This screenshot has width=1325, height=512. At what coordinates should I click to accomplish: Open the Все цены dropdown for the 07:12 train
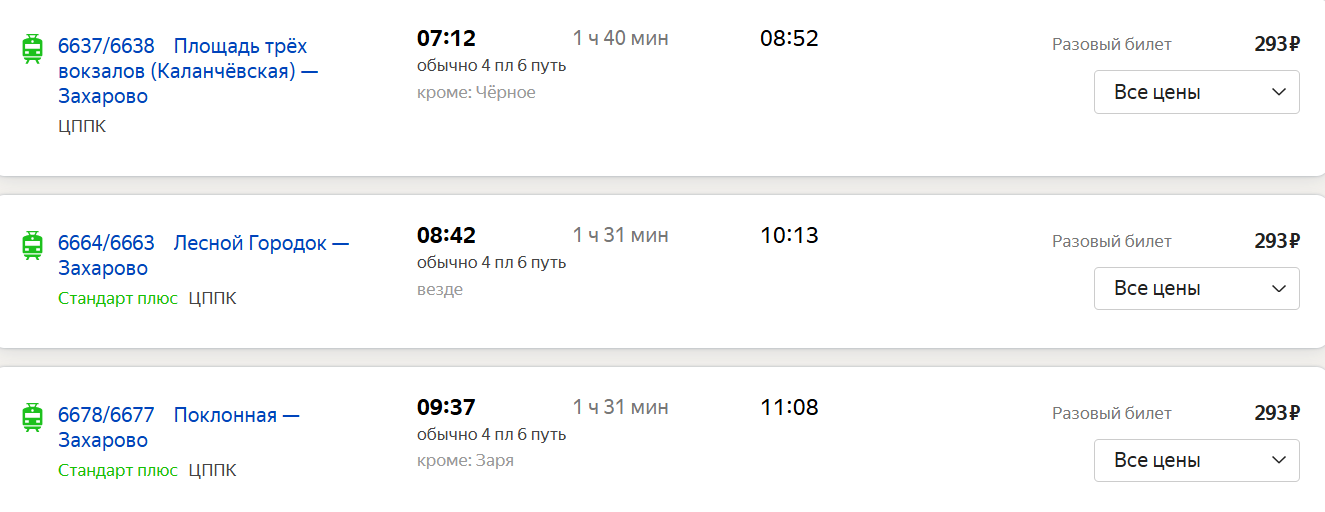(x=1196, y=92)
